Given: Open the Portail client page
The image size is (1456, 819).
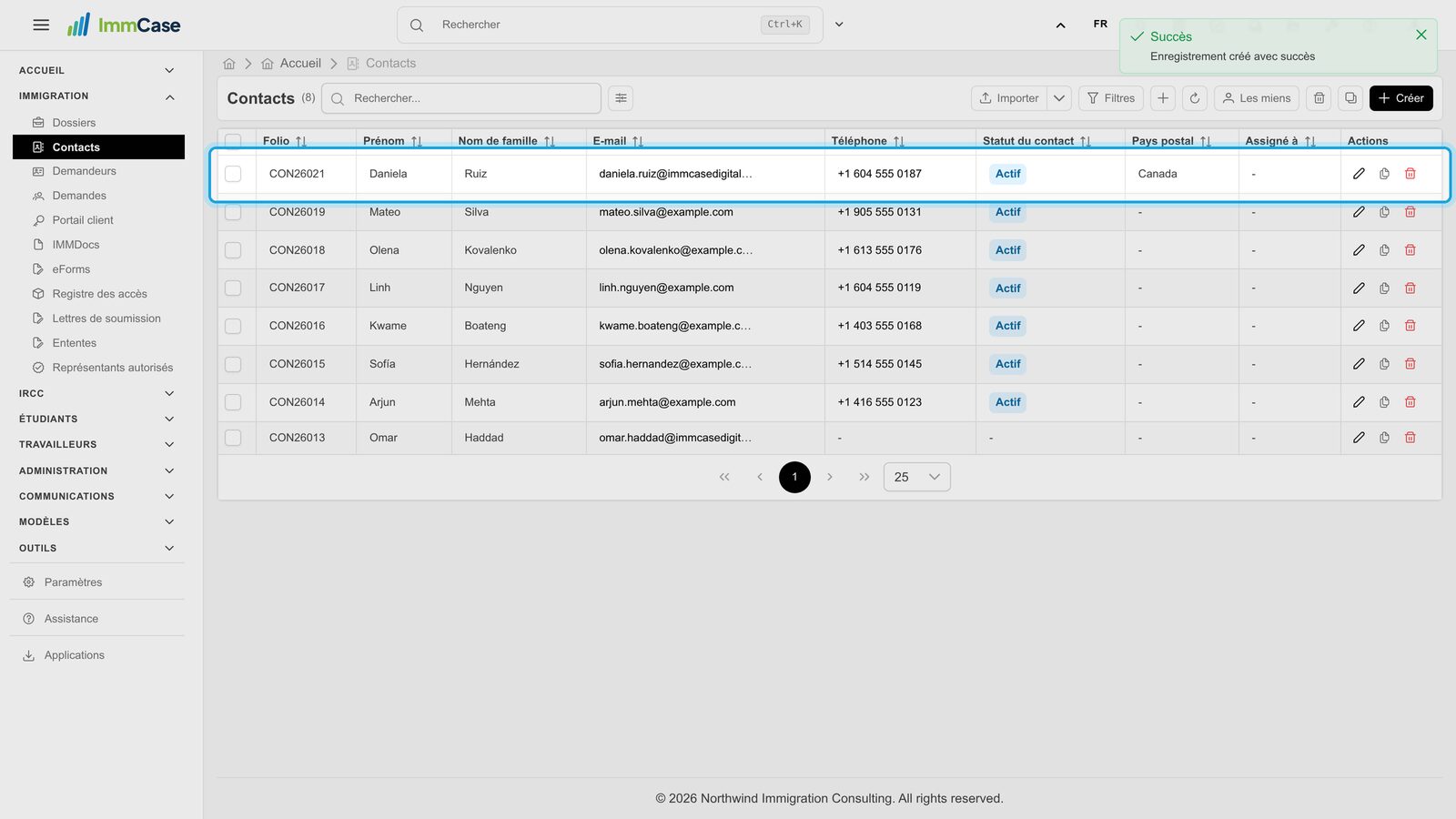Looking at the screenshot, I should click(83, 220).
